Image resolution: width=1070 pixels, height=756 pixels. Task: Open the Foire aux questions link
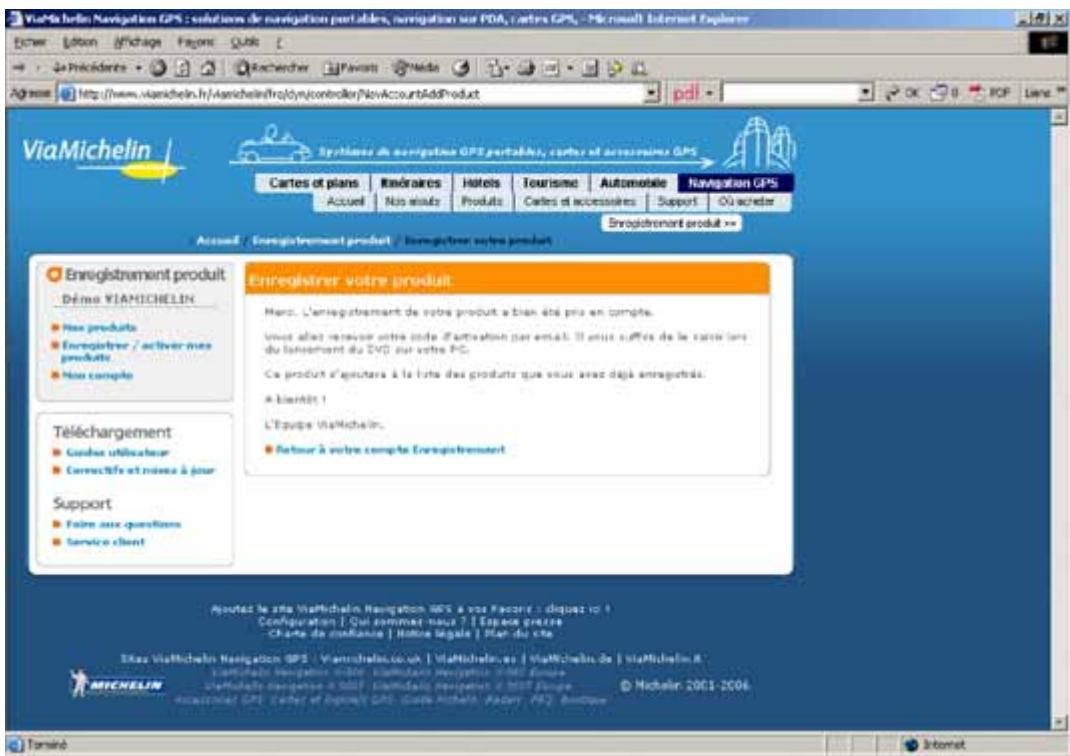[x=124, y=524]
